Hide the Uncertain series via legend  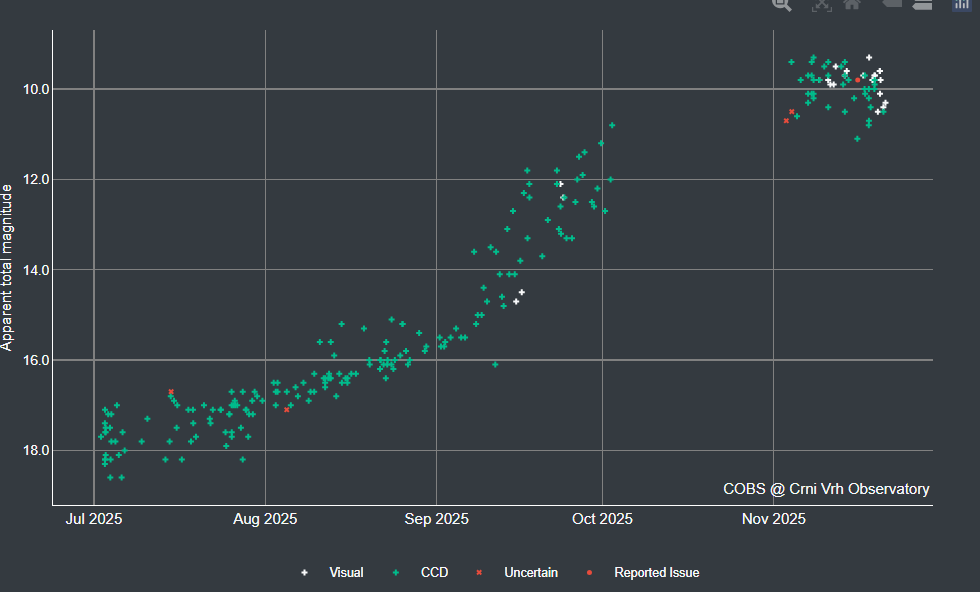point(516,573)
